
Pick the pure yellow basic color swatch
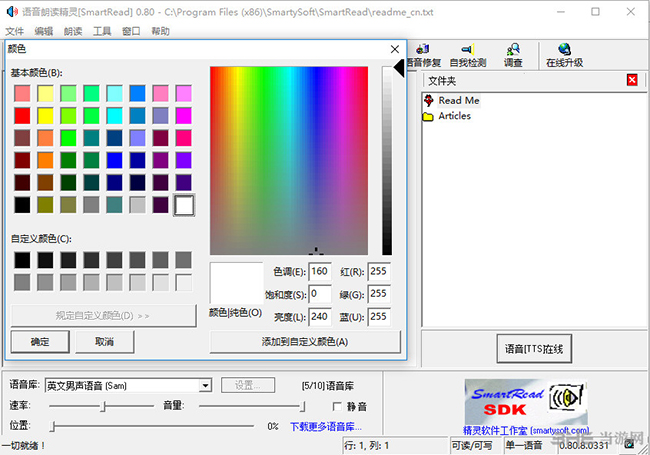pos(45,116)
